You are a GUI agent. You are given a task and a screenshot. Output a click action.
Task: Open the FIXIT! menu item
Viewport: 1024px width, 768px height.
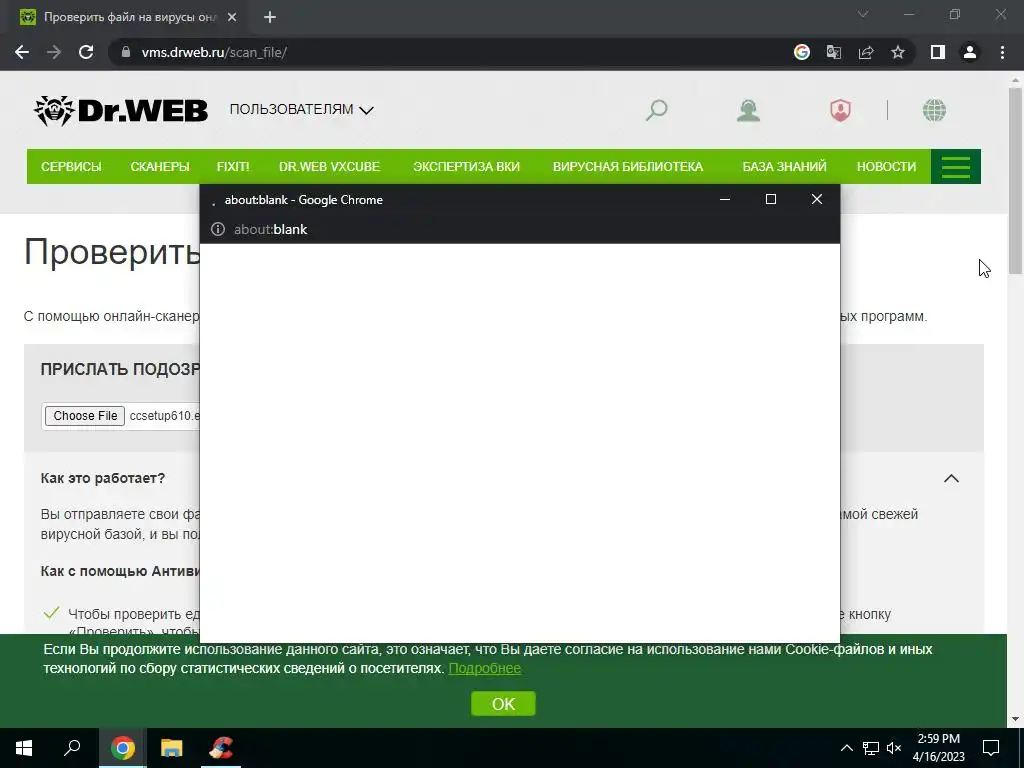click(233, 167)
